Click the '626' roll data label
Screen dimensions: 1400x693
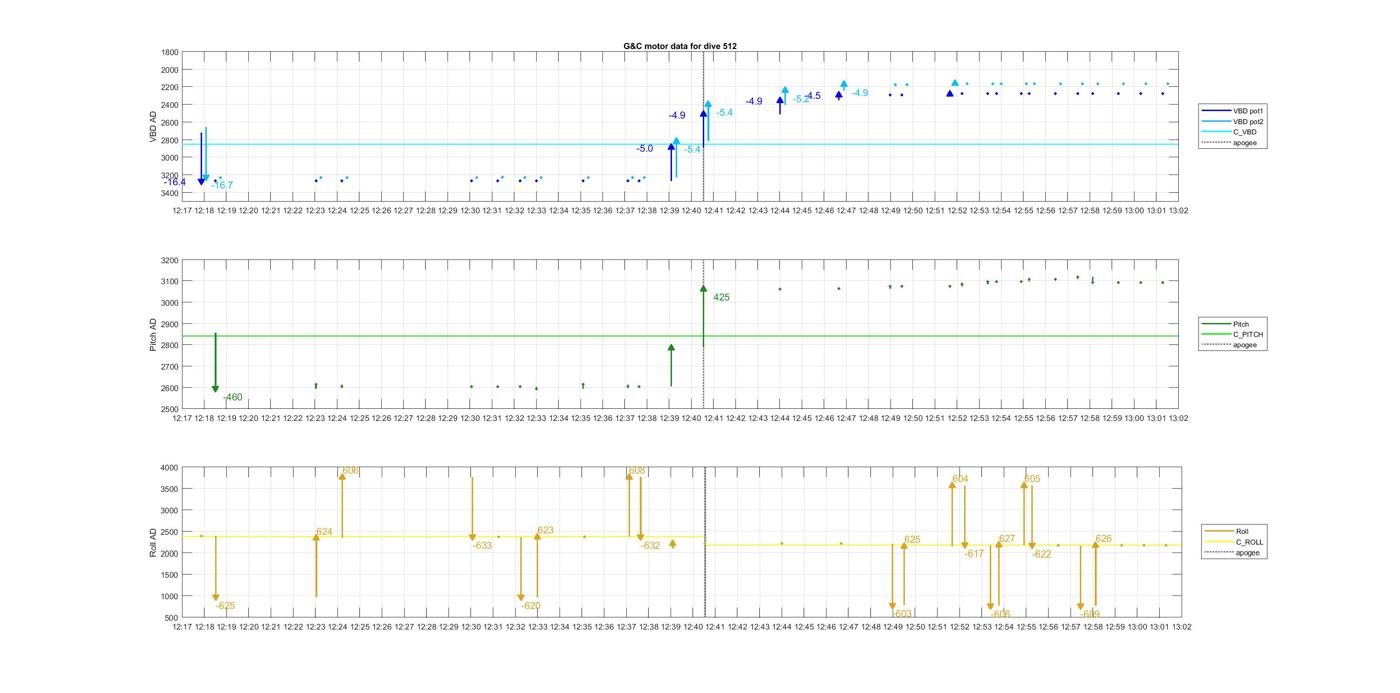[1103, 539]
